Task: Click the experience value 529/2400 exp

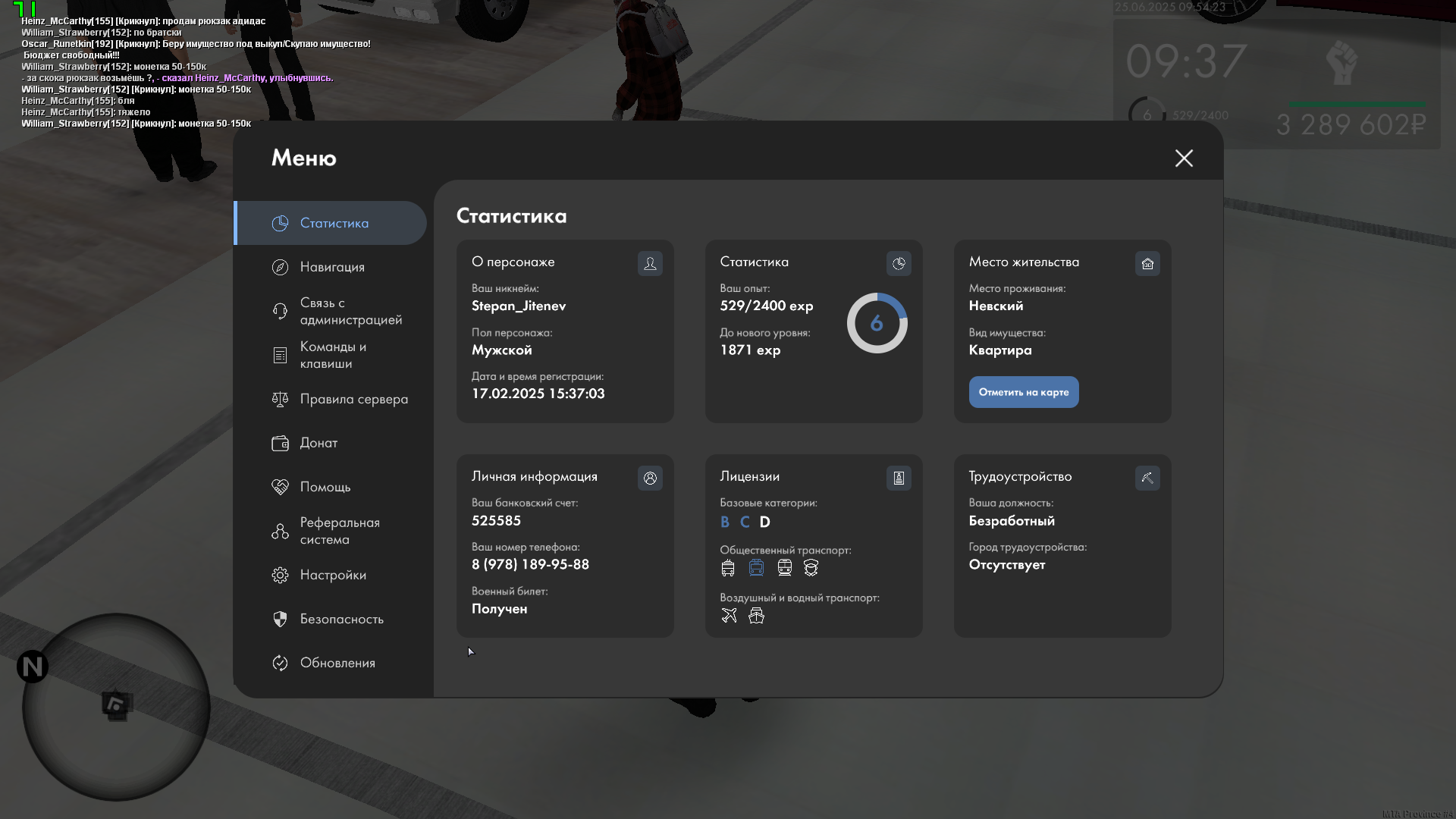Action: click(x=767, y=306)
